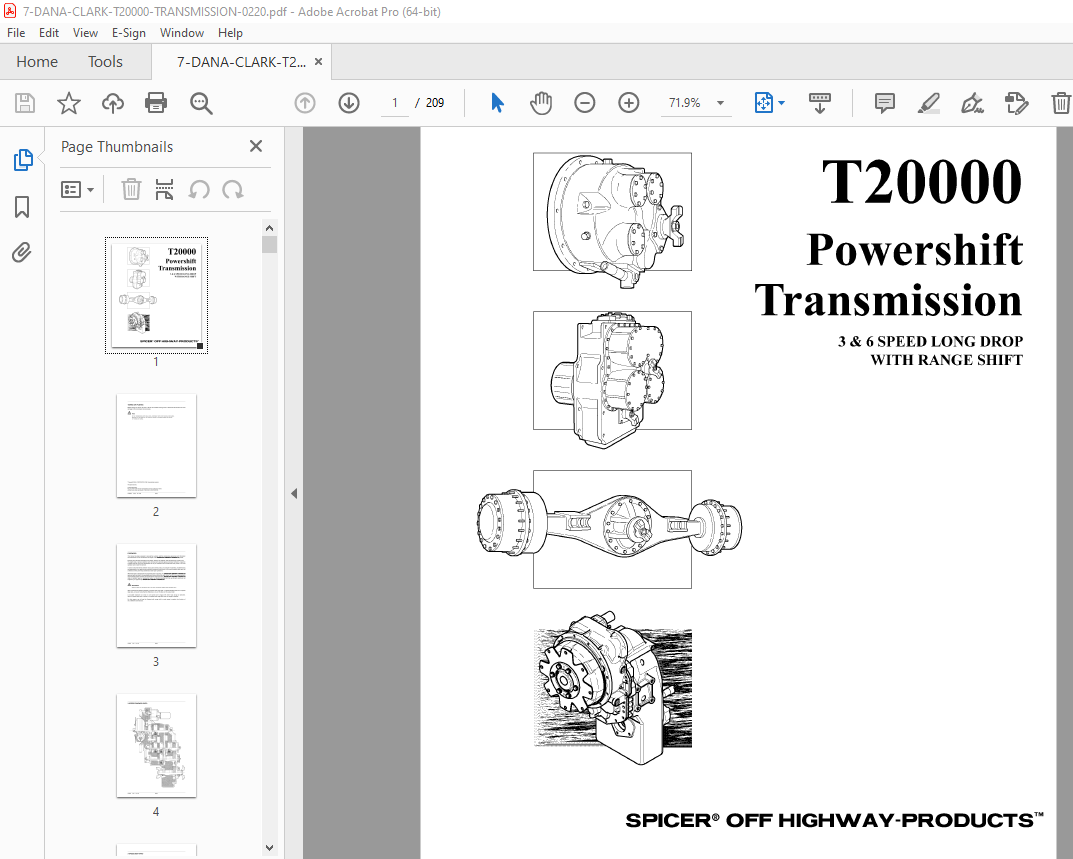Select the 7-DANA-CLARK-T2... document tab
The image size is (1073, 859).
(x=241, y=62)
